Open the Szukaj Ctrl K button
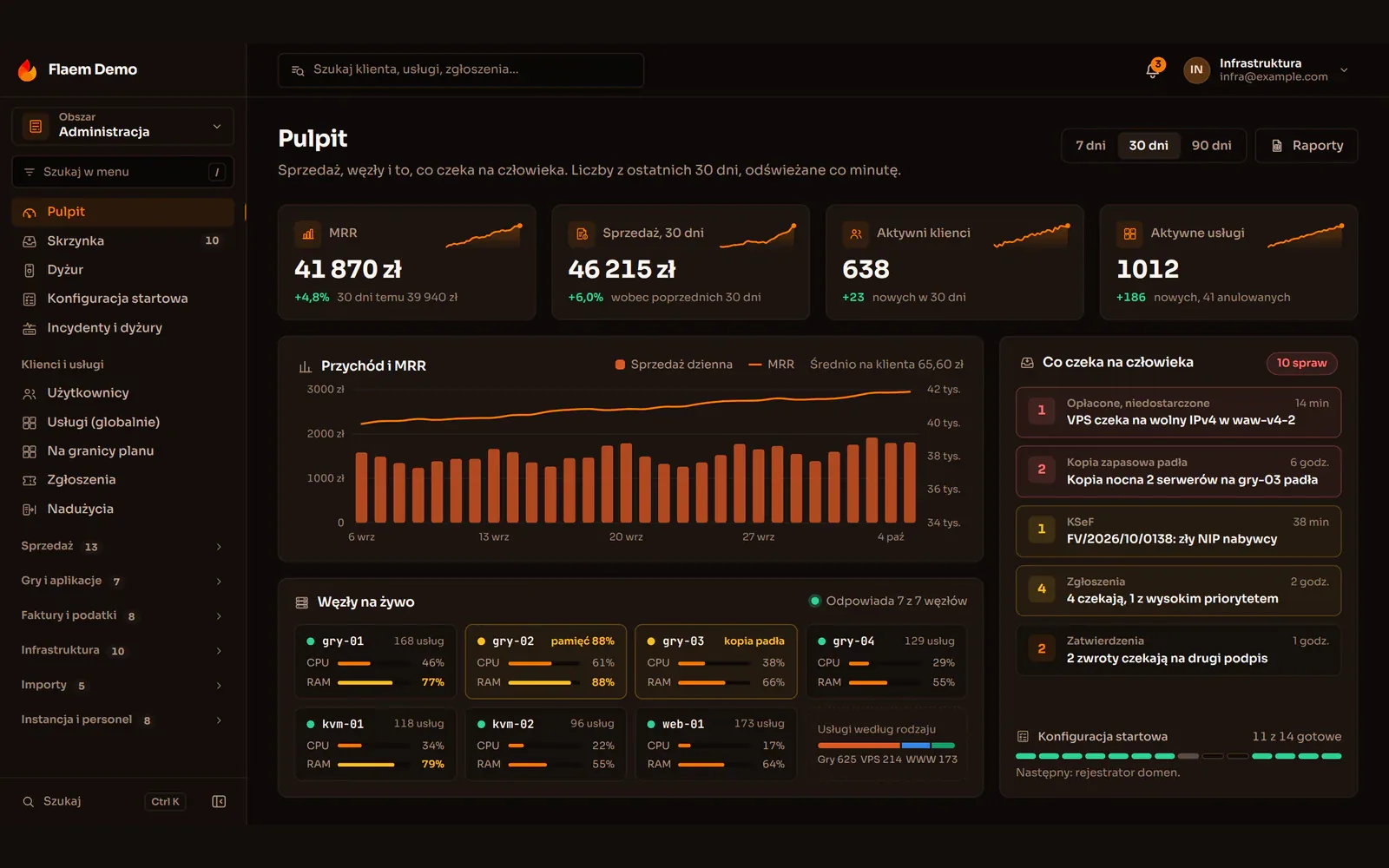The image size is (1389, 868). click(102, 801)
